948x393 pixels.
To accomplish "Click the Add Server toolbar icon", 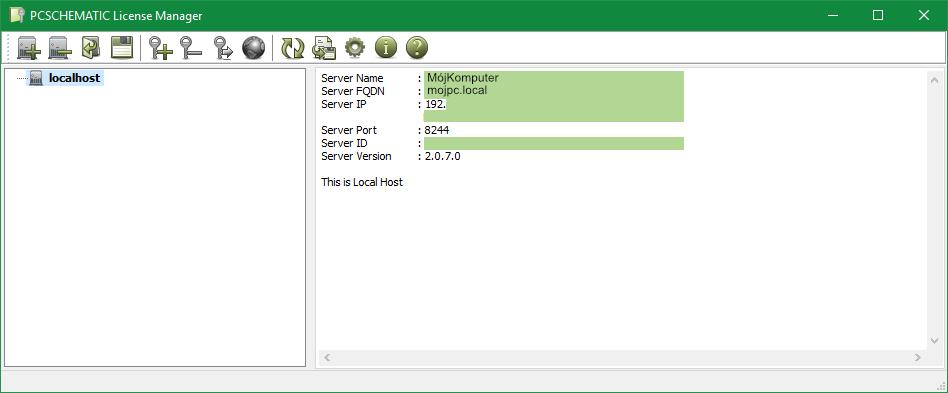I will pyautogui.click(x=28, y=48).
